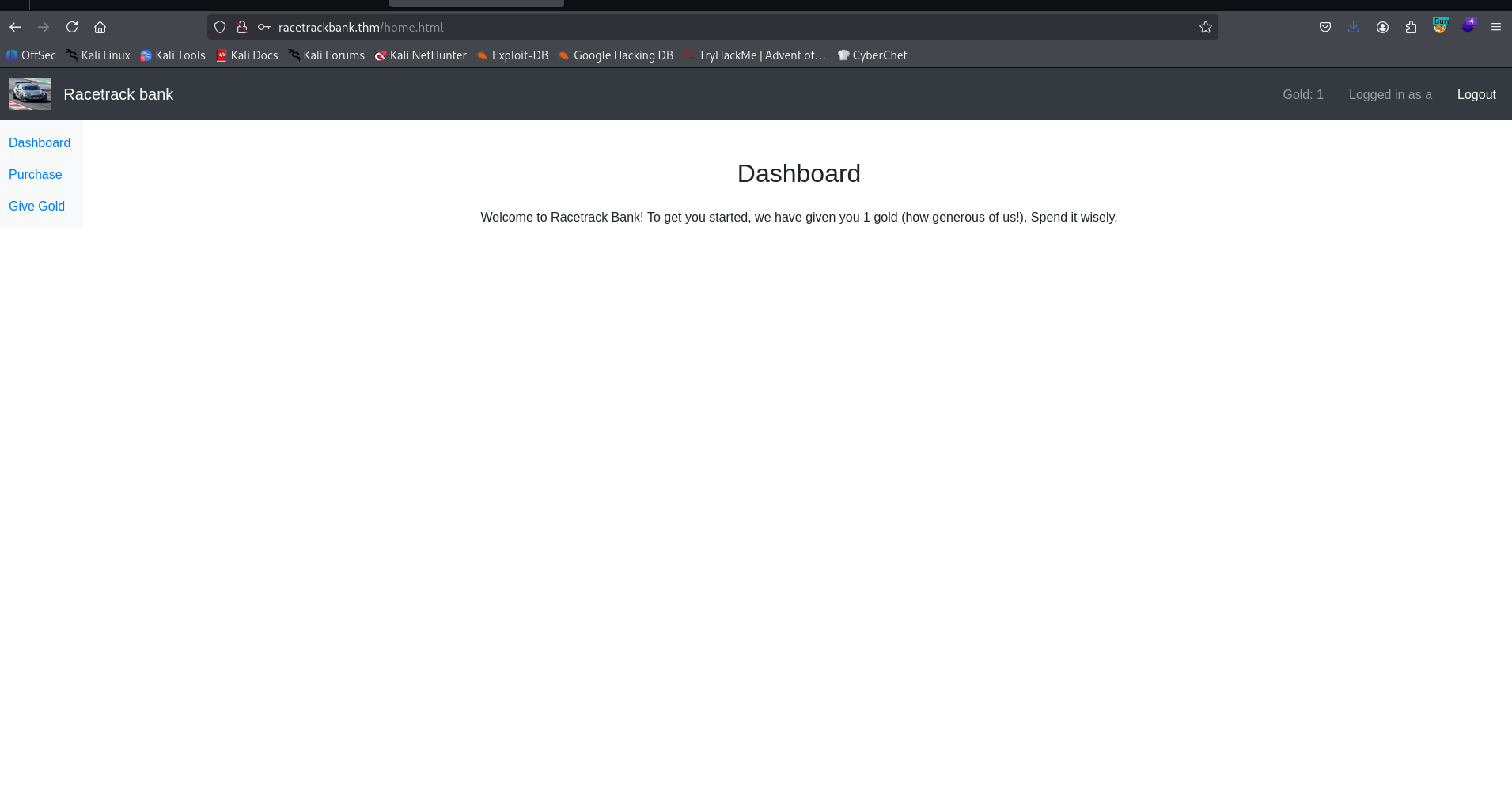This screenshot has height=793, width=1512.
Task: Click the tracking protection shield icon
Action: [x=220, y=27]
